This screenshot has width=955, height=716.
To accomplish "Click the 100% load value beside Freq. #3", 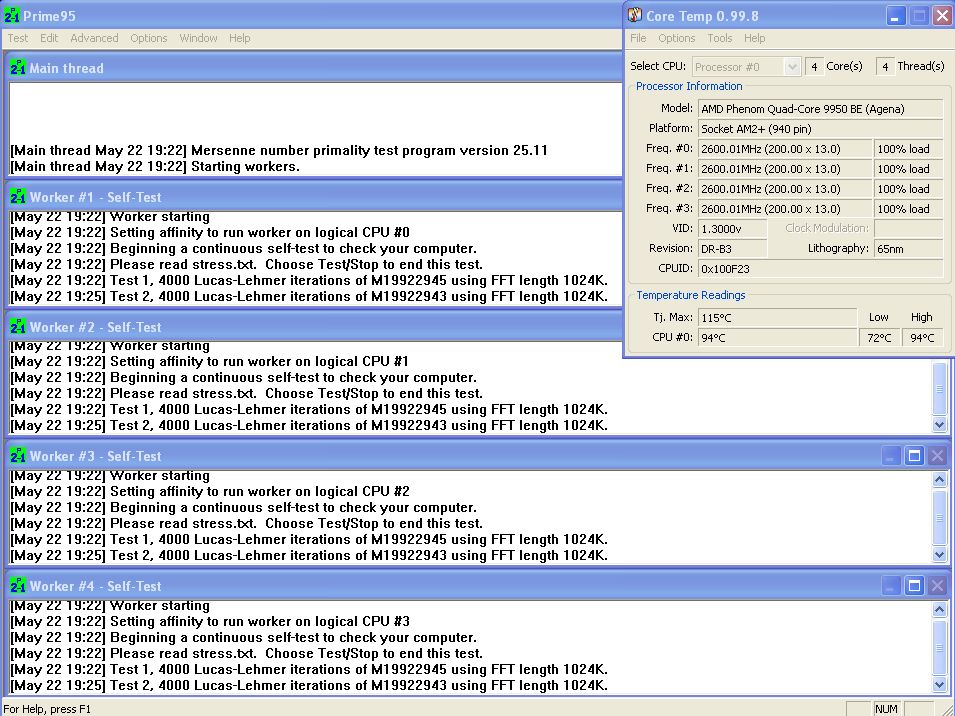I will coord(909,209).
